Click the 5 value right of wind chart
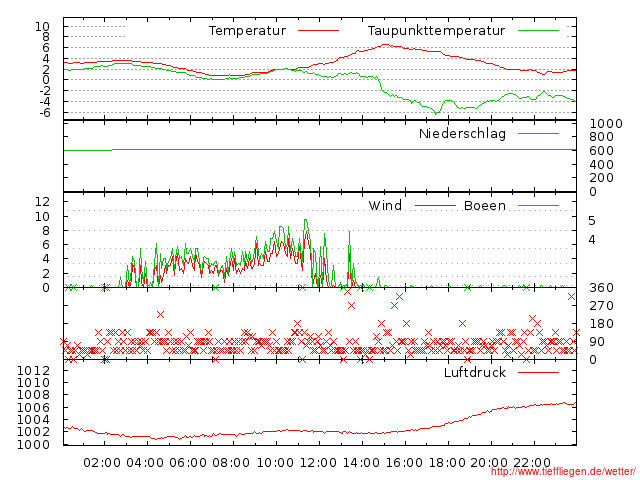This screenshot has height=480, width=640. click(592, 221)
